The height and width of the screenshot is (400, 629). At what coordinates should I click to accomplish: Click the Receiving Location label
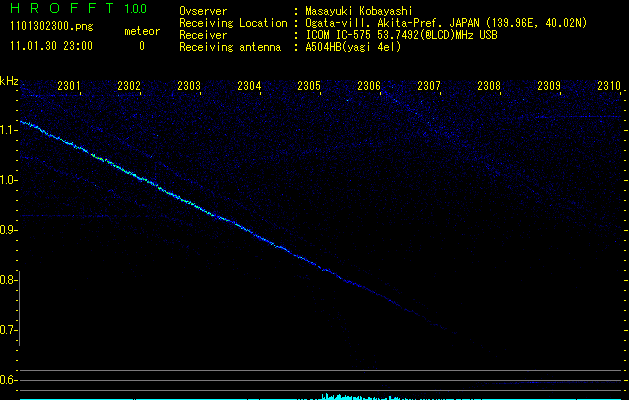[x=233, y=23]
